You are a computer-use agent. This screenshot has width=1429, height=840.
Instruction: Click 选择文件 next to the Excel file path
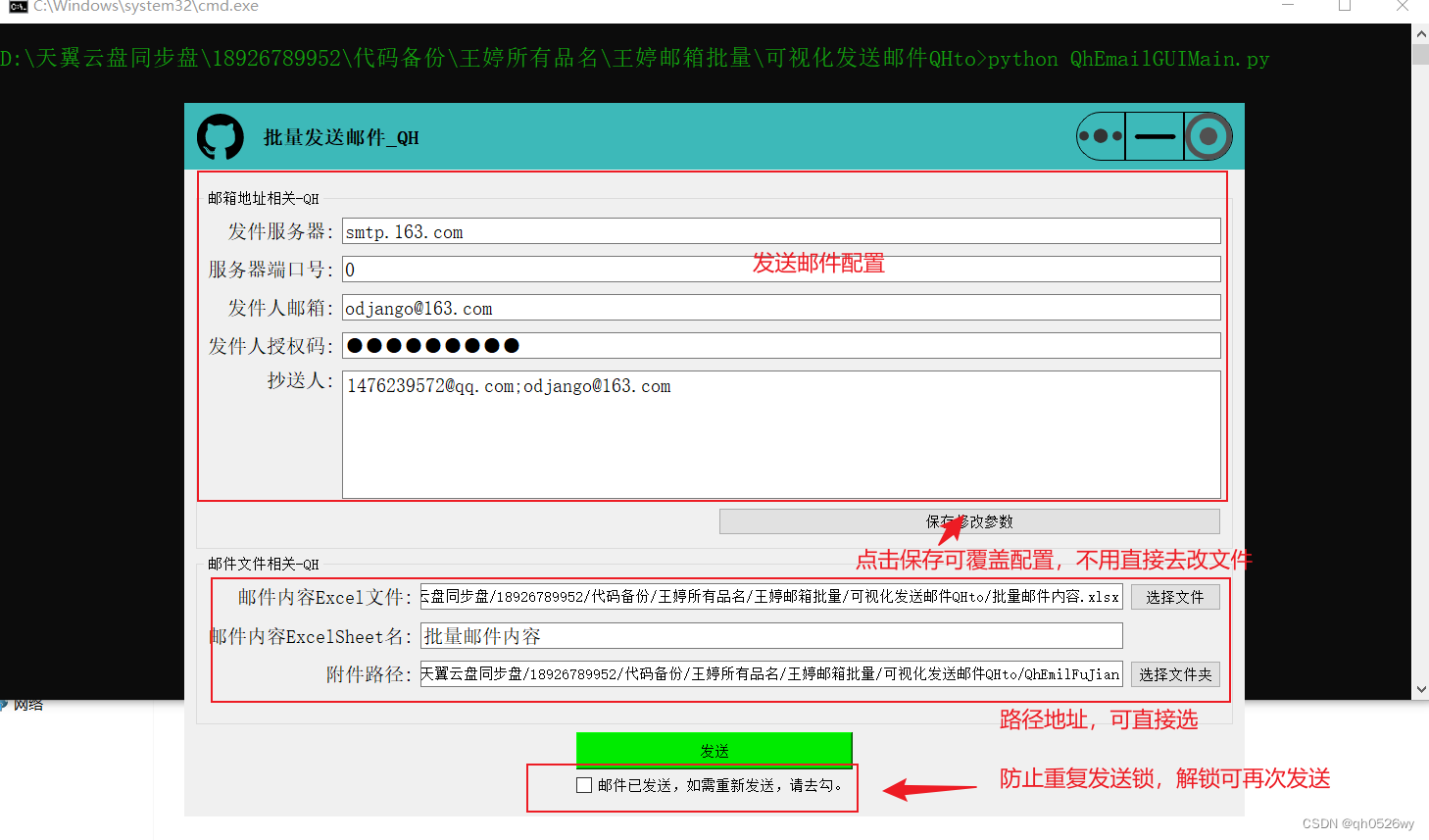[1174, 596]
